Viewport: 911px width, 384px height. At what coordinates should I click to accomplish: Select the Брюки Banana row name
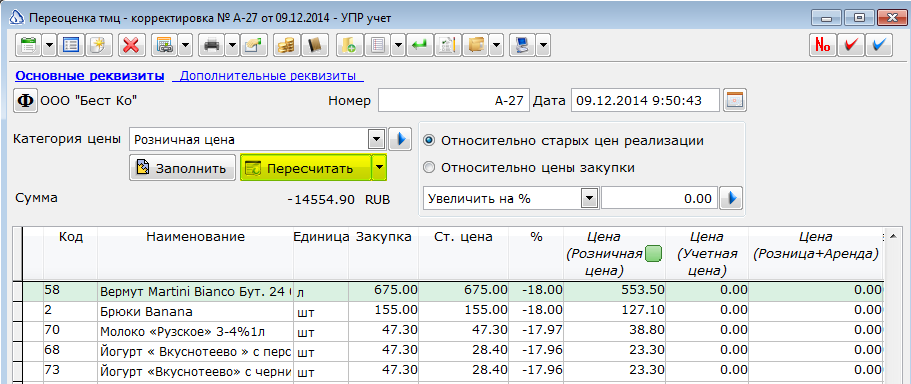coord(196,311)
